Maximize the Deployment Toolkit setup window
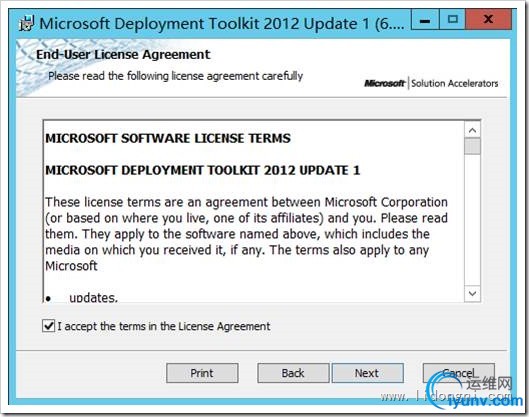 point(452,20)
